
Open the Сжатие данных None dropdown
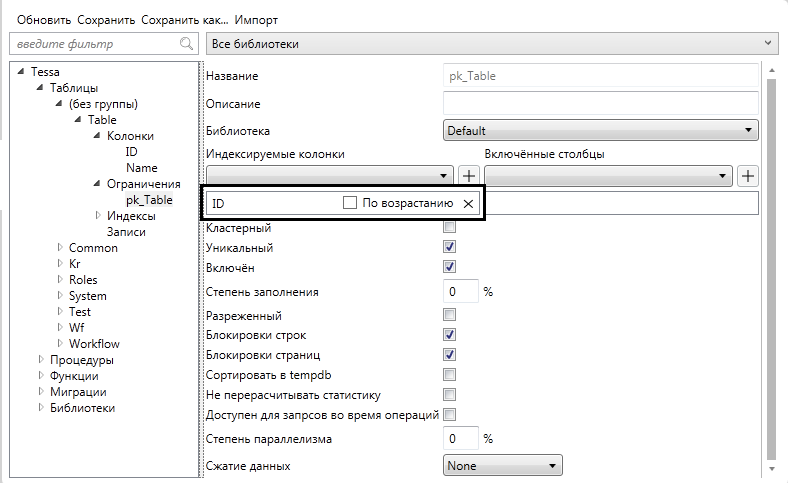click(503, 465)
